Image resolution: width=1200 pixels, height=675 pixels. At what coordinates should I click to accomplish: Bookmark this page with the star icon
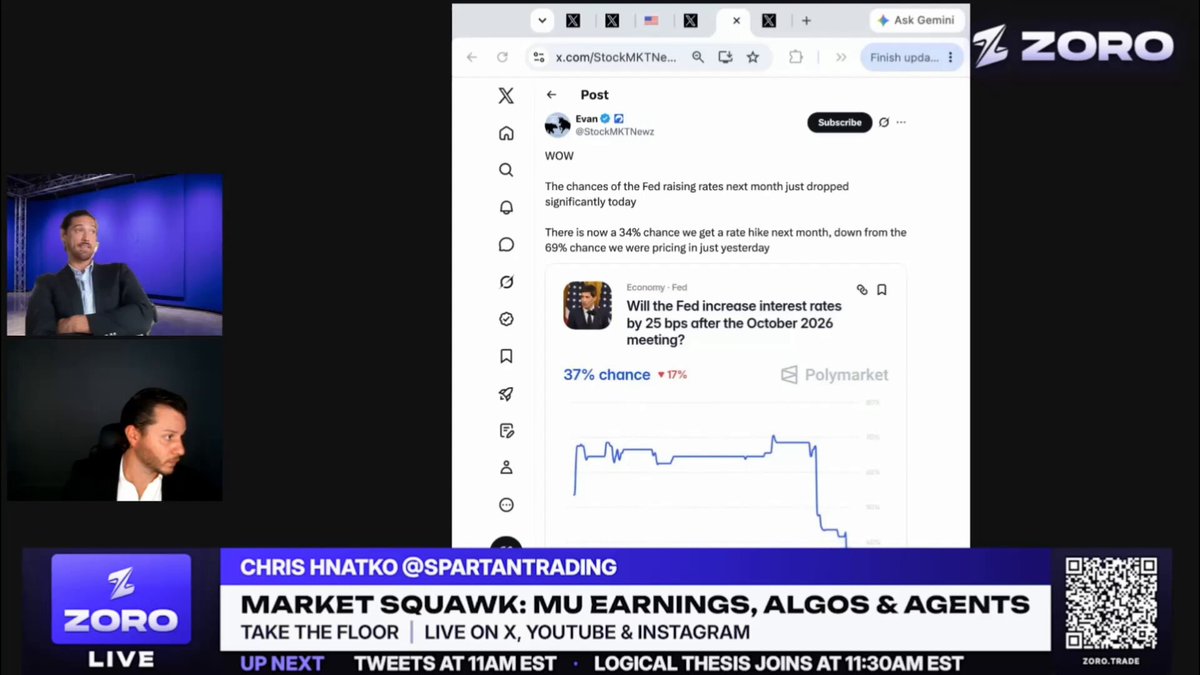coord(753,57)
